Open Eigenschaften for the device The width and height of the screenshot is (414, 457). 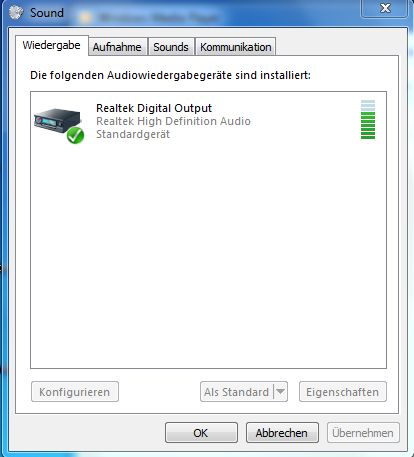(343, 392)
